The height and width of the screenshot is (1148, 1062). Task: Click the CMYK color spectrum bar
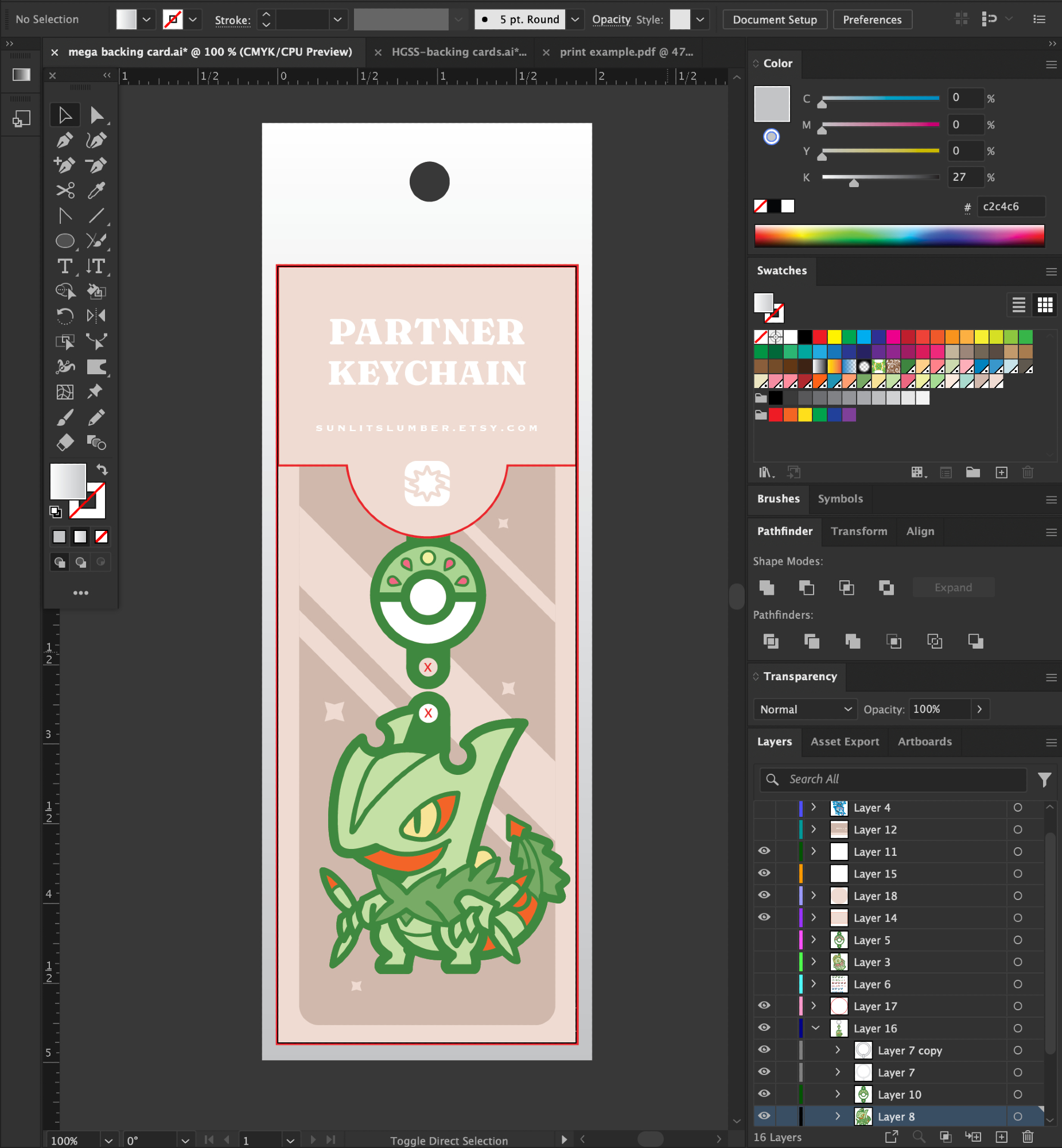coord(899,236)
